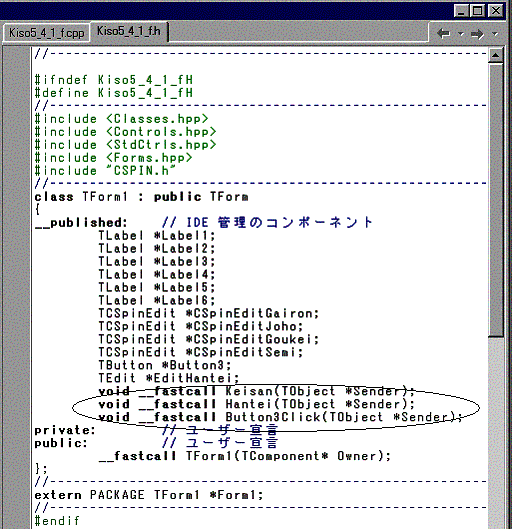Select the Kiso5_4_1_f.h tab
Image resolution: width=512 pixels, height=529 pixels.
click(129, 31)
